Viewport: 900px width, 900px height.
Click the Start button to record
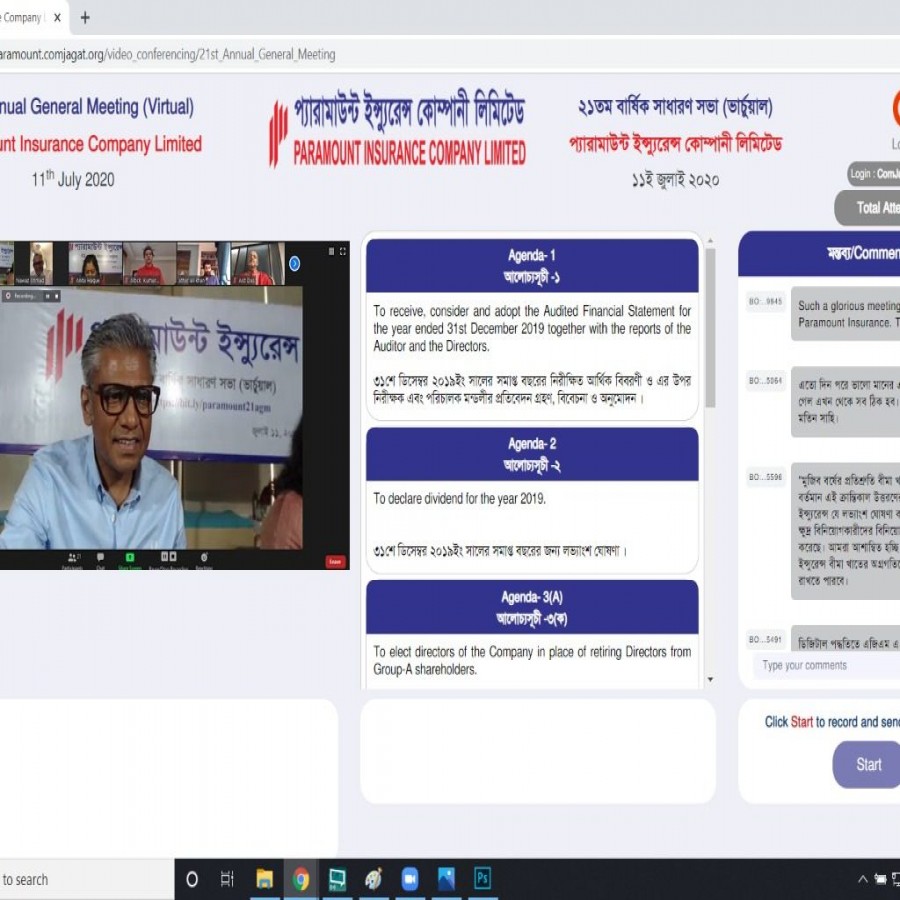(867, 765)
